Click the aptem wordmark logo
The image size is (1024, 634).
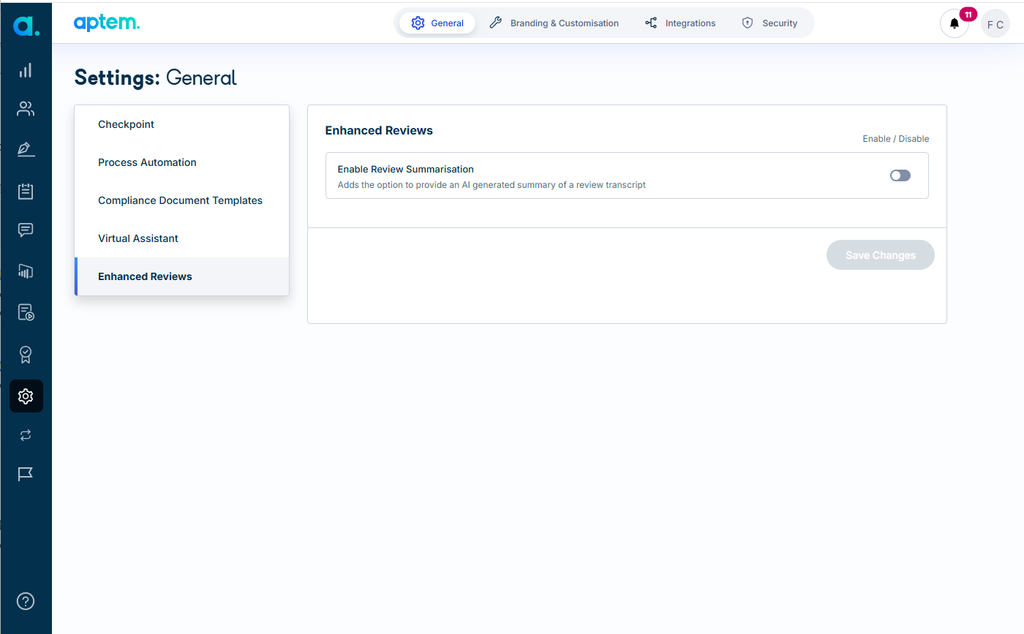[x=106, y=23]
